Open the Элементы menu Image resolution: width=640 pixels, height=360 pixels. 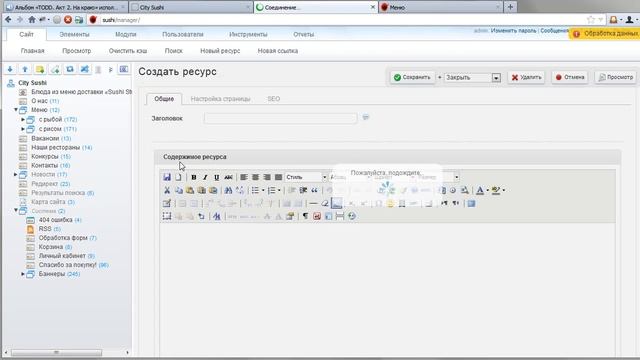click(x=74, y=35)
